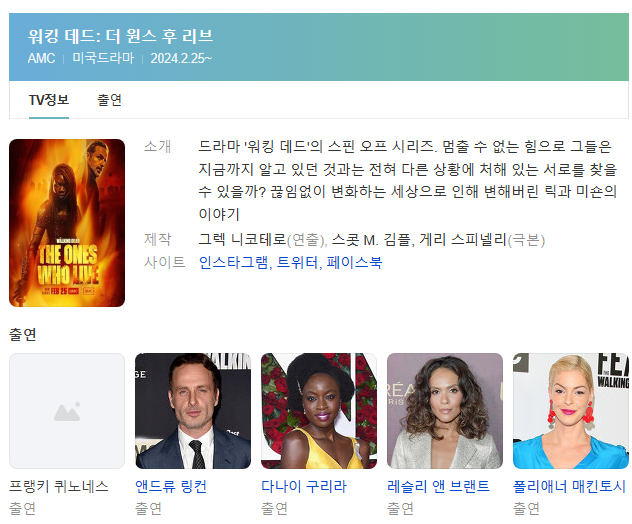Click the photo above 레슬리 앤 브랜트

(x=445, y=411)
